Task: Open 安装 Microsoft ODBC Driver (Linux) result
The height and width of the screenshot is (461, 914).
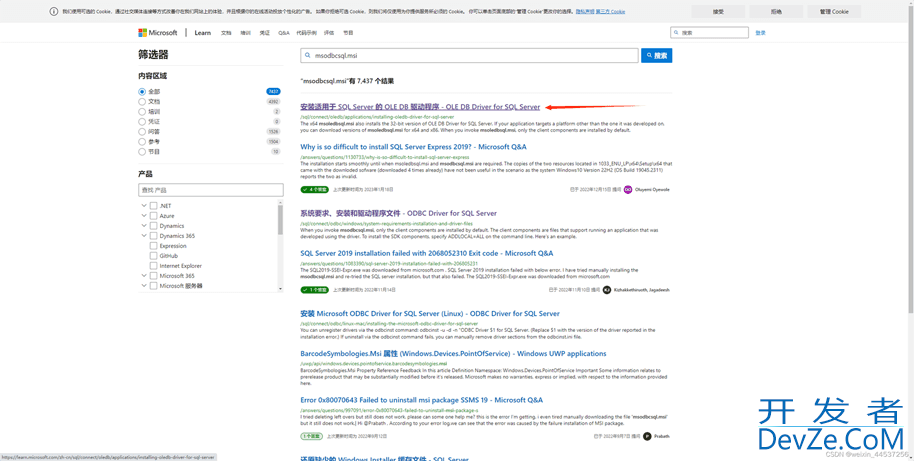Action: [430, 314]
